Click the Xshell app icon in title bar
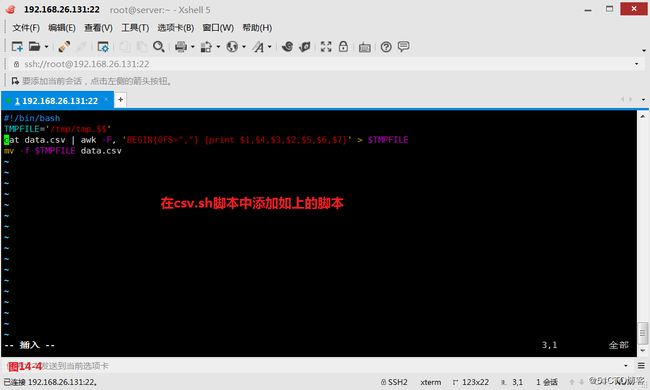This screenshot has height=390, width=650. 10,9
